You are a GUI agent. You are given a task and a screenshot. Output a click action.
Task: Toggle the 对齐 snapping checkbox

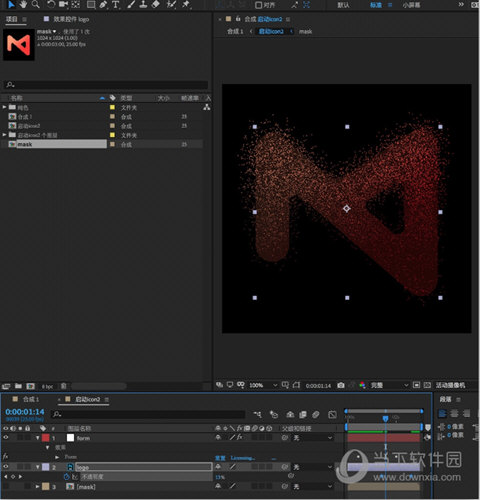(259, 5)
